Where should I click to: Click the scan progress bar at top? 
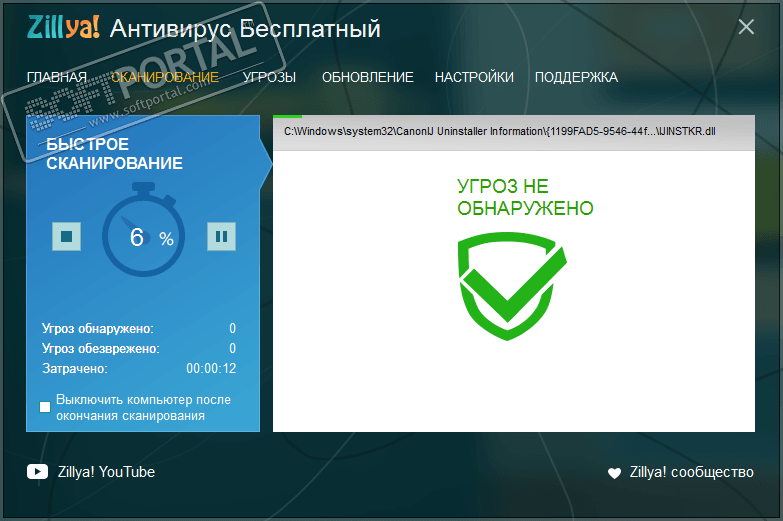[514, 116]
